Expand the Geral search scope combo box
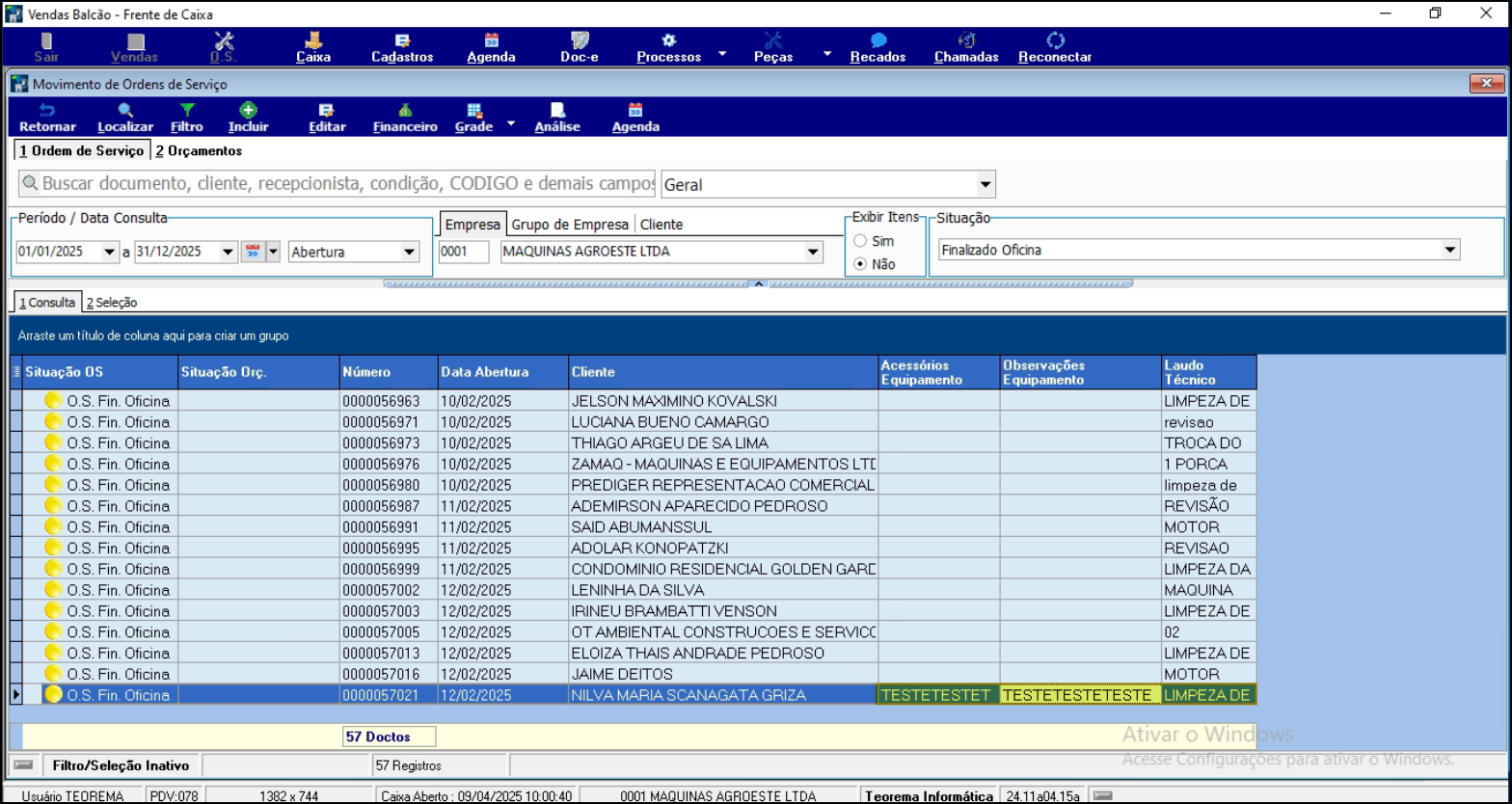 tap(985, 184)
